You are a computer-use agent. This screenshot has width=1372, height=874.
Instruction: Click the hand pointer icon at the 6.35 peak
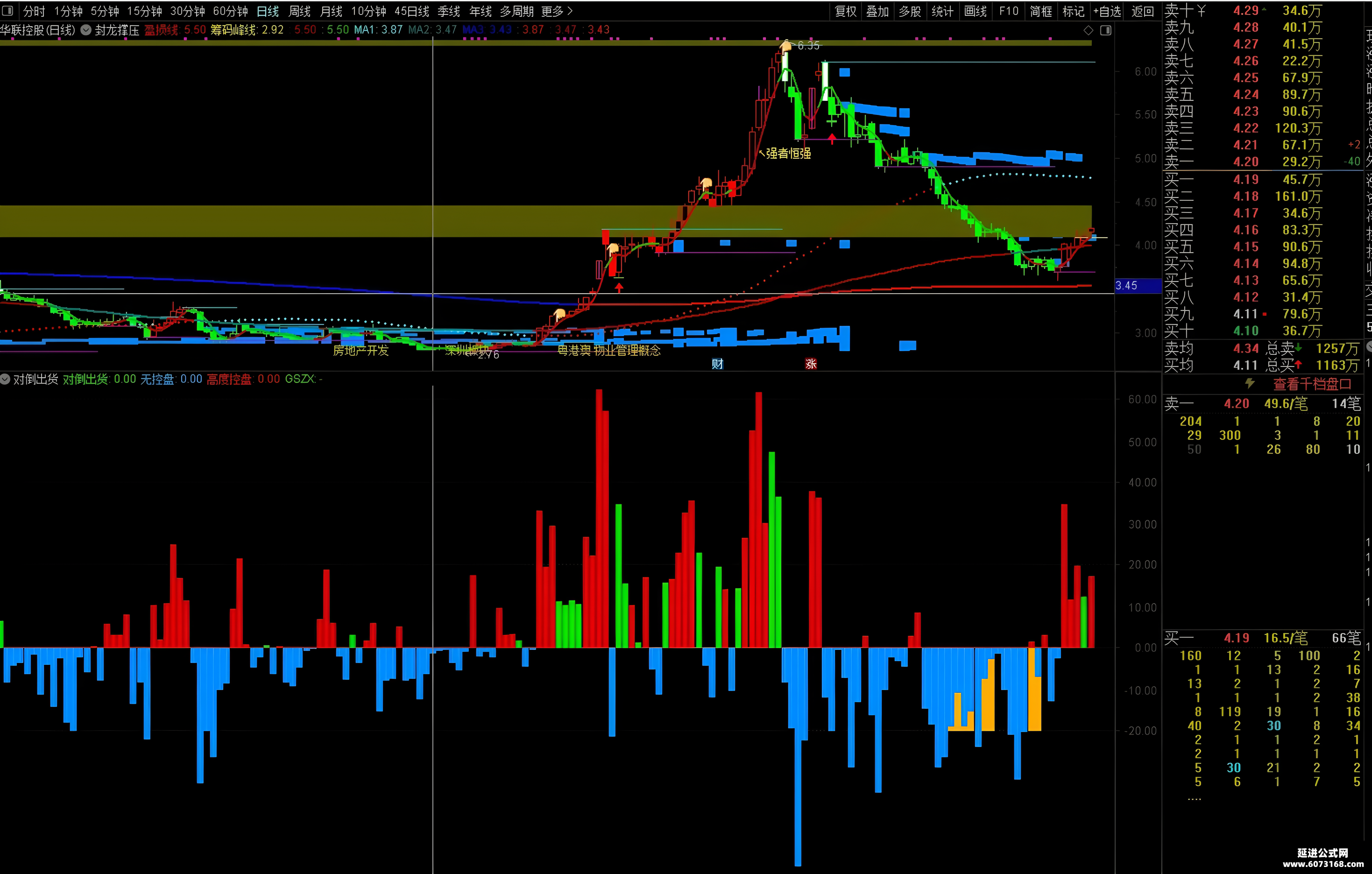786,46
